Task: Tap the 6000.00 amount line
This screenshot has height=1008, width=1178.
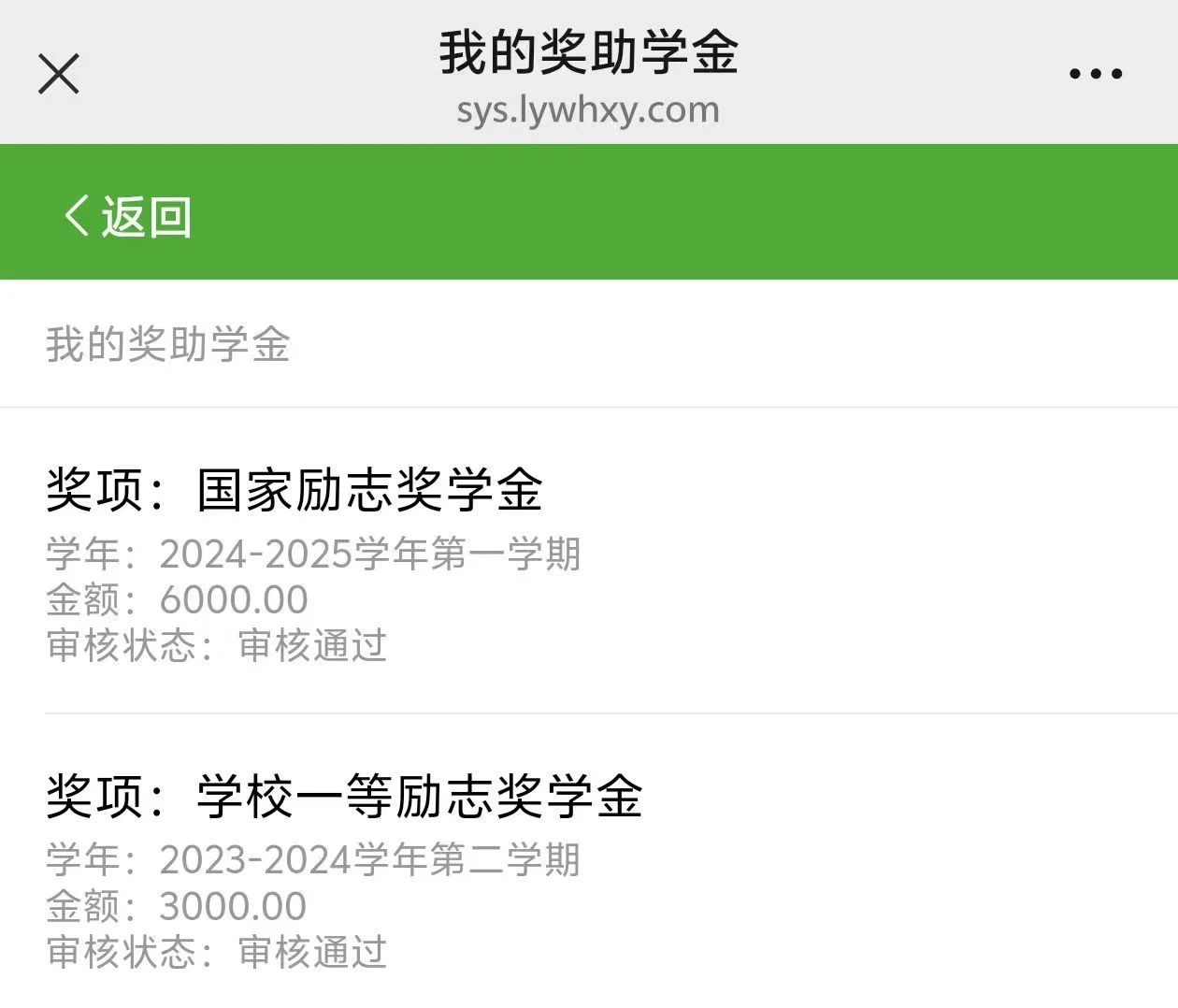Action: click(x=177, y=599)
